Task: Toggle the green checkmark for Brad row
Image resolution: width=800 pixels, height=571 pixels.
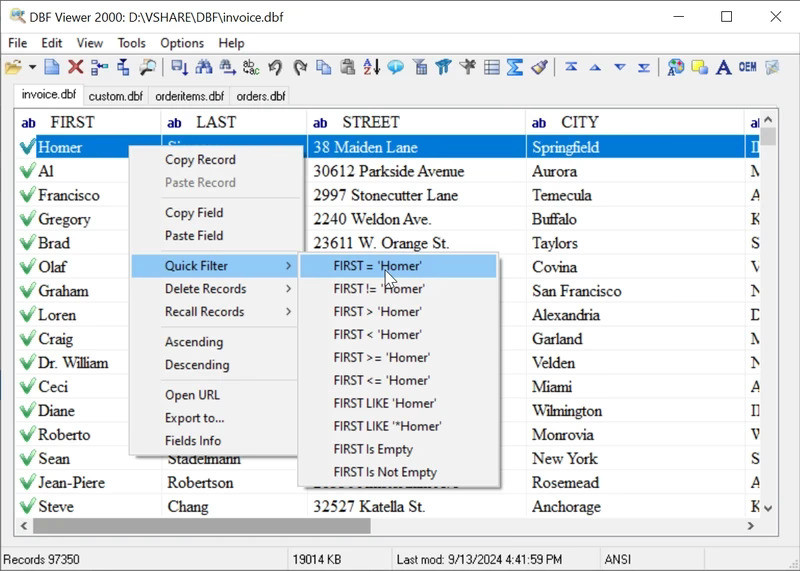Action: point(28,243)
